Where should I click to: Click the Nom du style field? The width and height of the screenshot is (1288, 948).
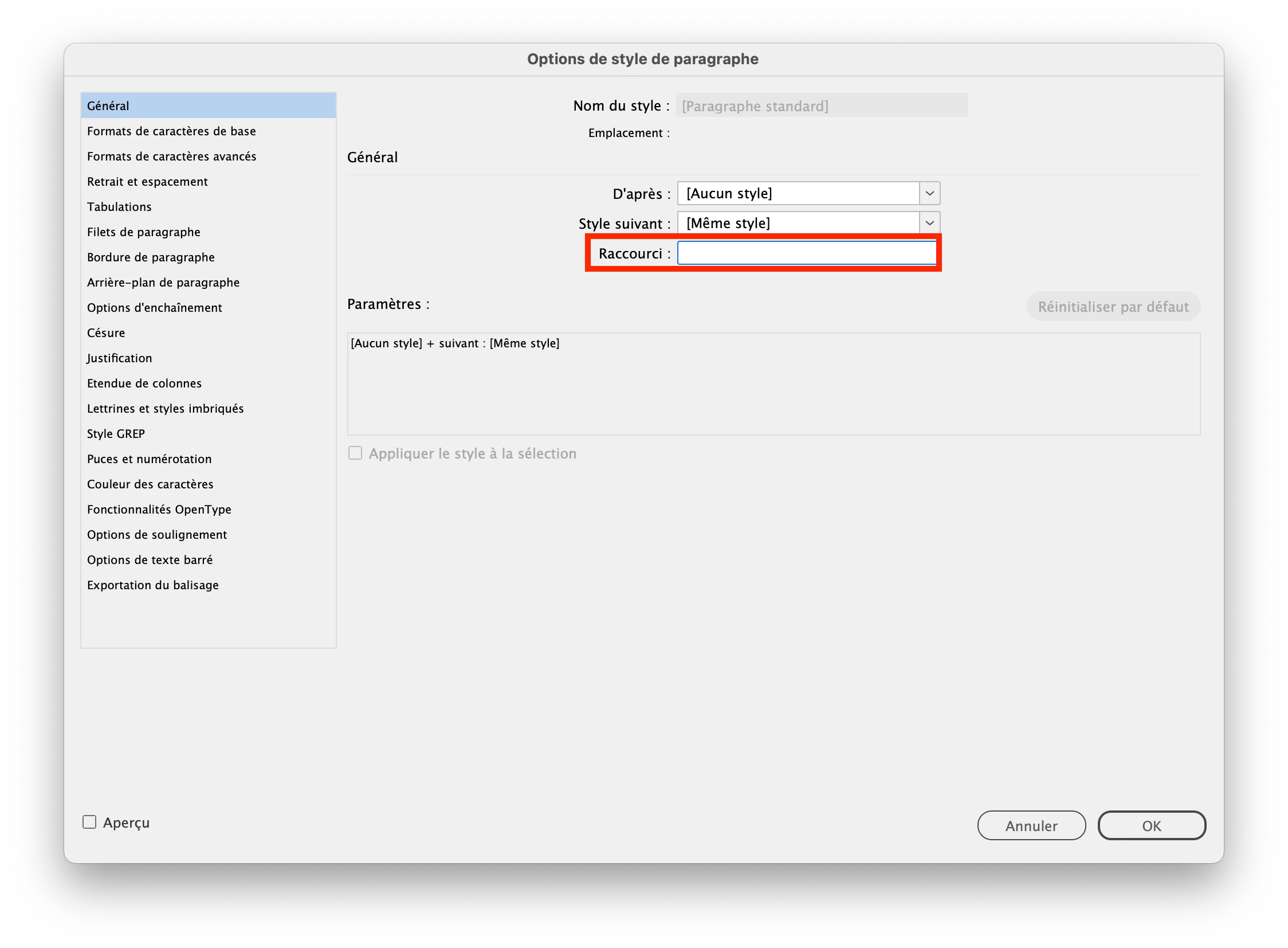pos(821,106)
